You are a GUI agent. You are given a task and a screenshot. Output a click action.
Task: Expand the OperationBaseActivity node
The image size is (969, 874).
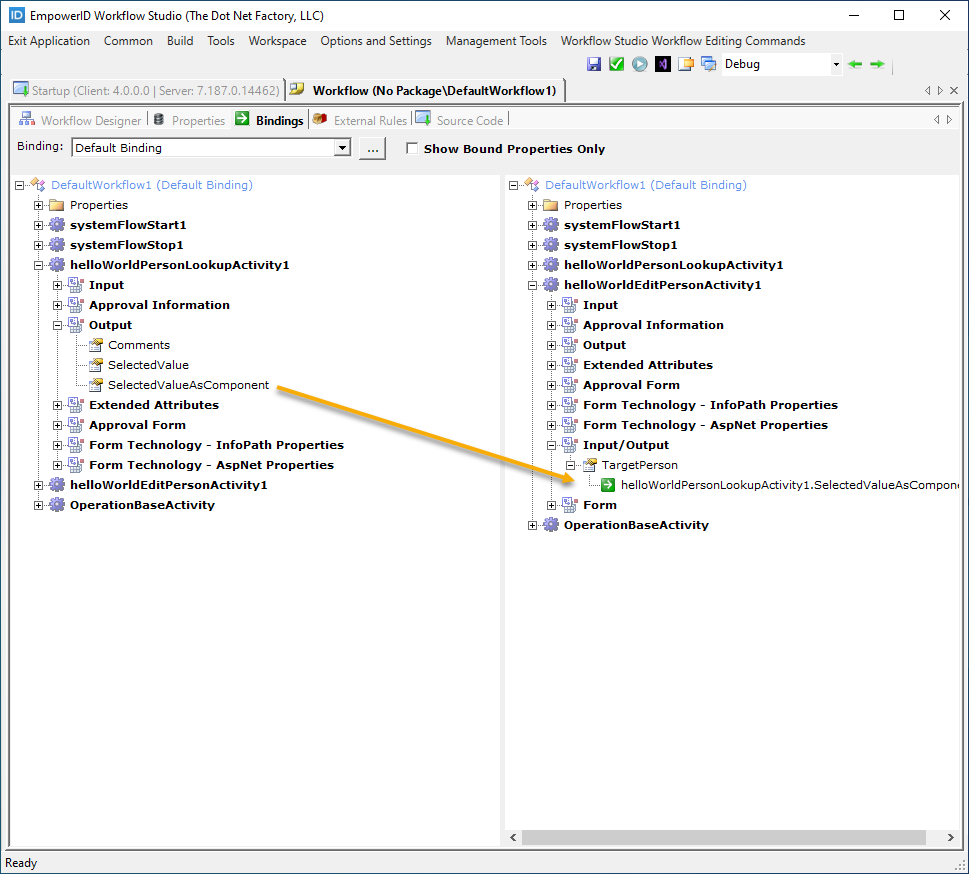pyautogui.click(x=35, y=504)
